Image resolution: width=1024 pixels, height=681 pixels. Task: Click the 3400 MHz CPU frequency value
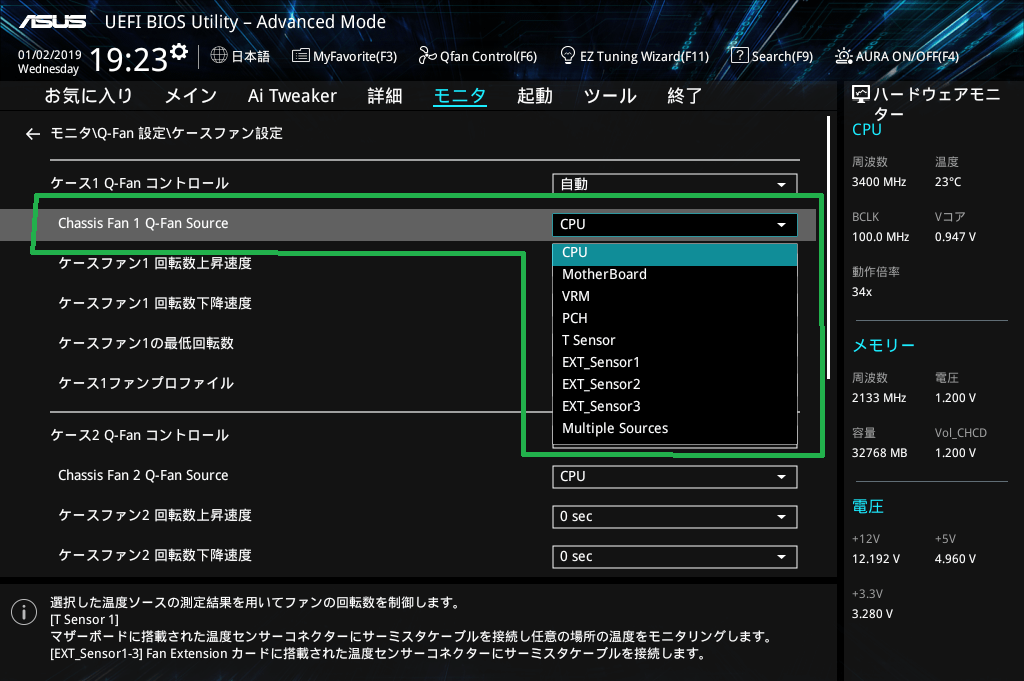(x=879, y=182)
